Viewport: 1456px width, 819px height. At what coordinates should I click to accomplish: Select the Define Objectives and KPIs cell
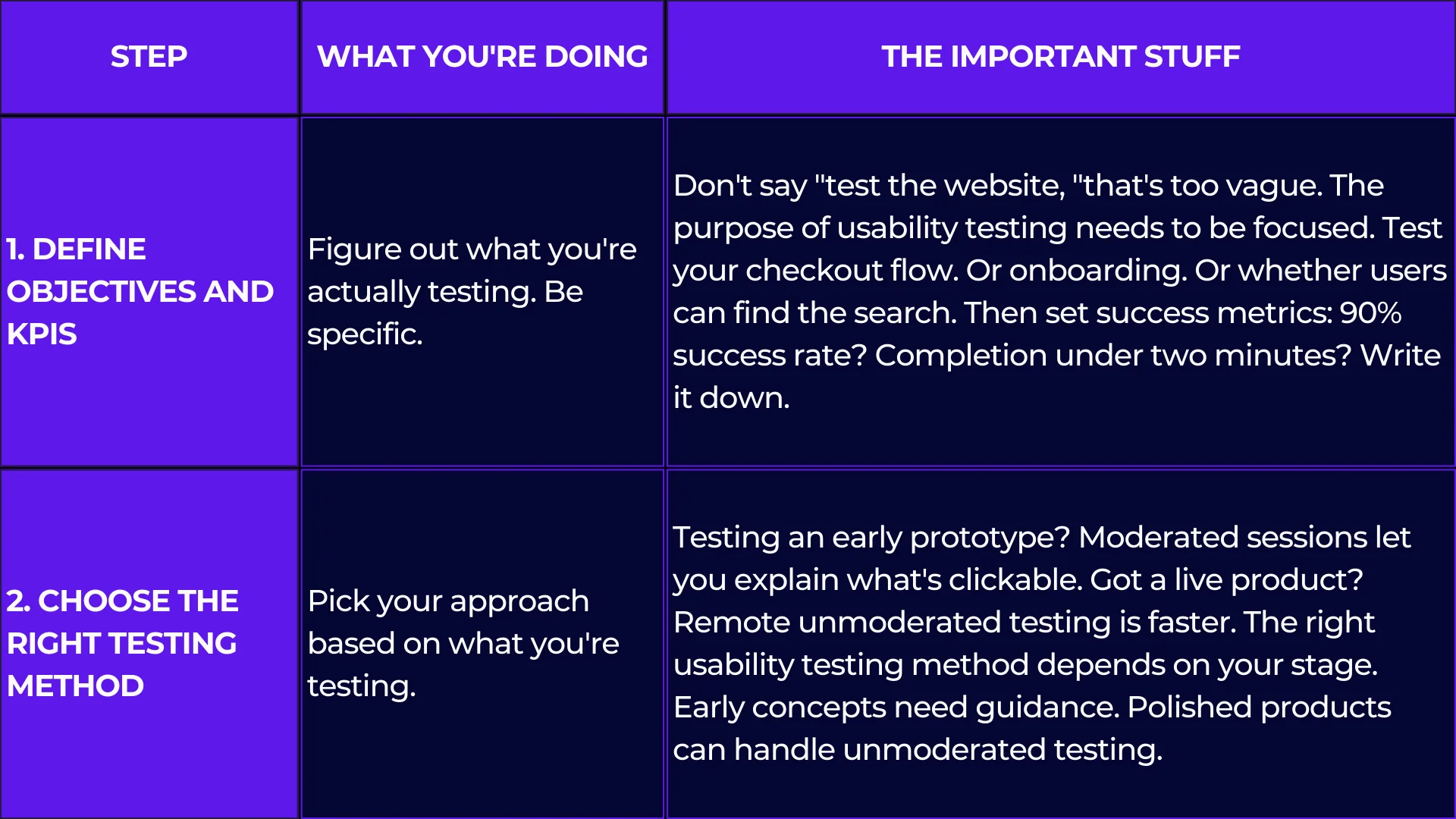pyautogui.click(x=149, y=291)
